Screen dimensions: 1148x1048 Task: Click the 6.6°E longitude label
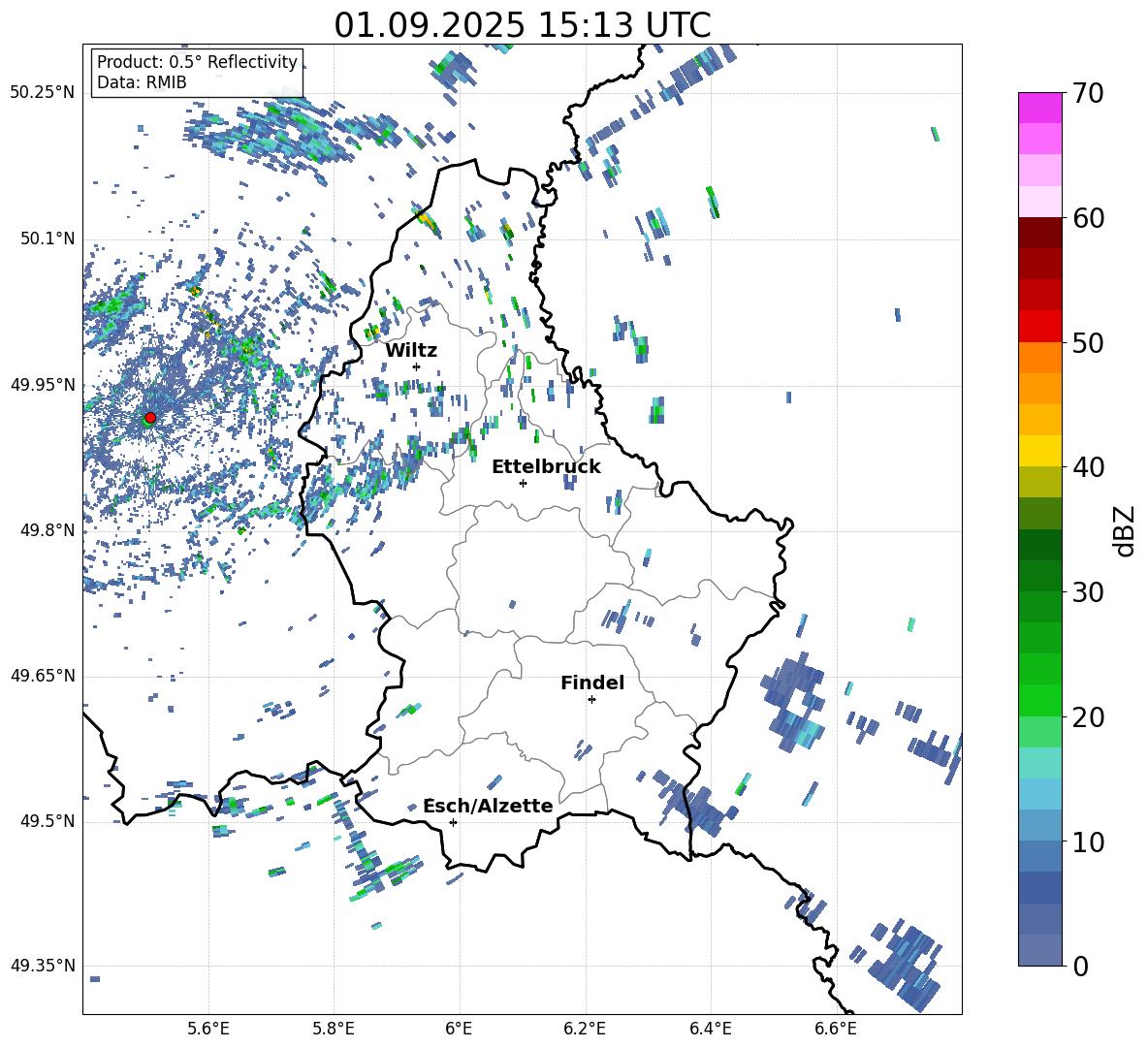click(x=836, y=1029)
